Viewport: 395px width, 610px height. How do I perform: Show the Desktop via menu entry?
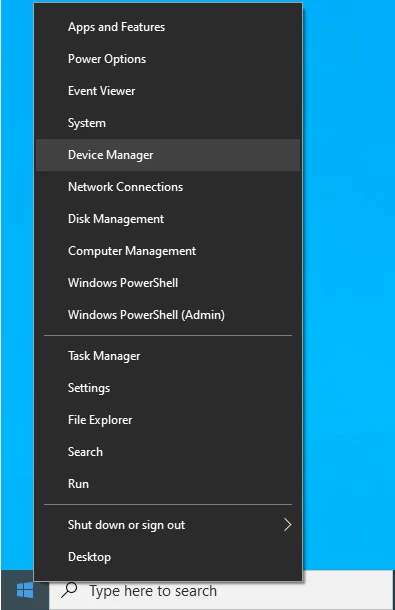168,557
